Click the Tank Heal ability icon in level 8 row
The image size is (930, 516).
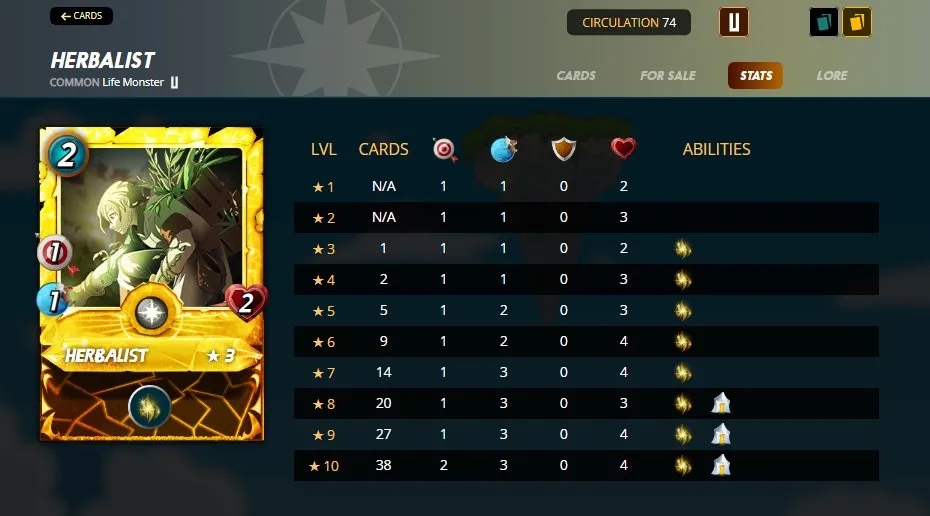pyautogui.click(x=721, y=403)
